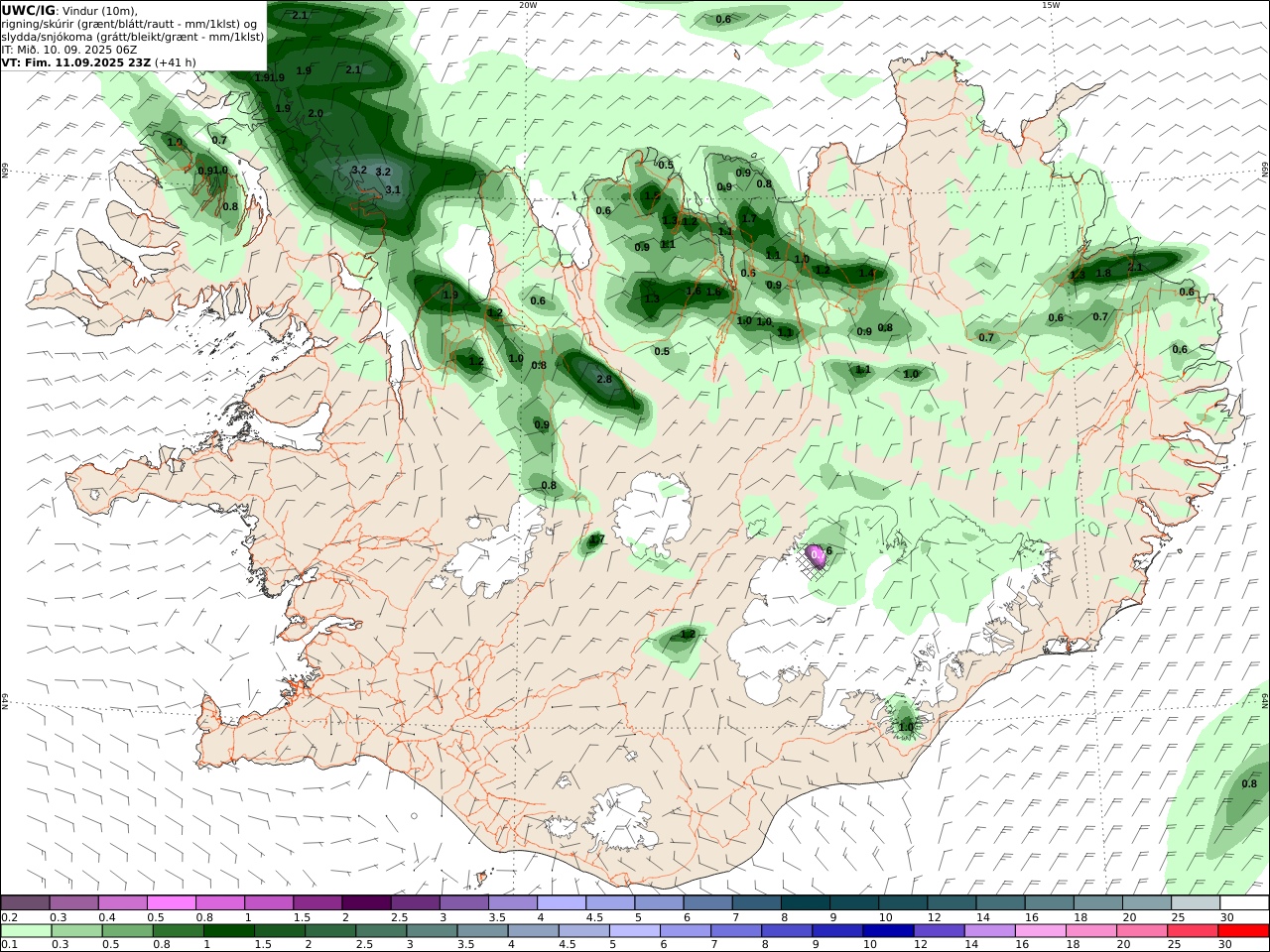1270x952 pixels.
Task: Click the rain legend swatch labeled 20
Action: 1142,930
